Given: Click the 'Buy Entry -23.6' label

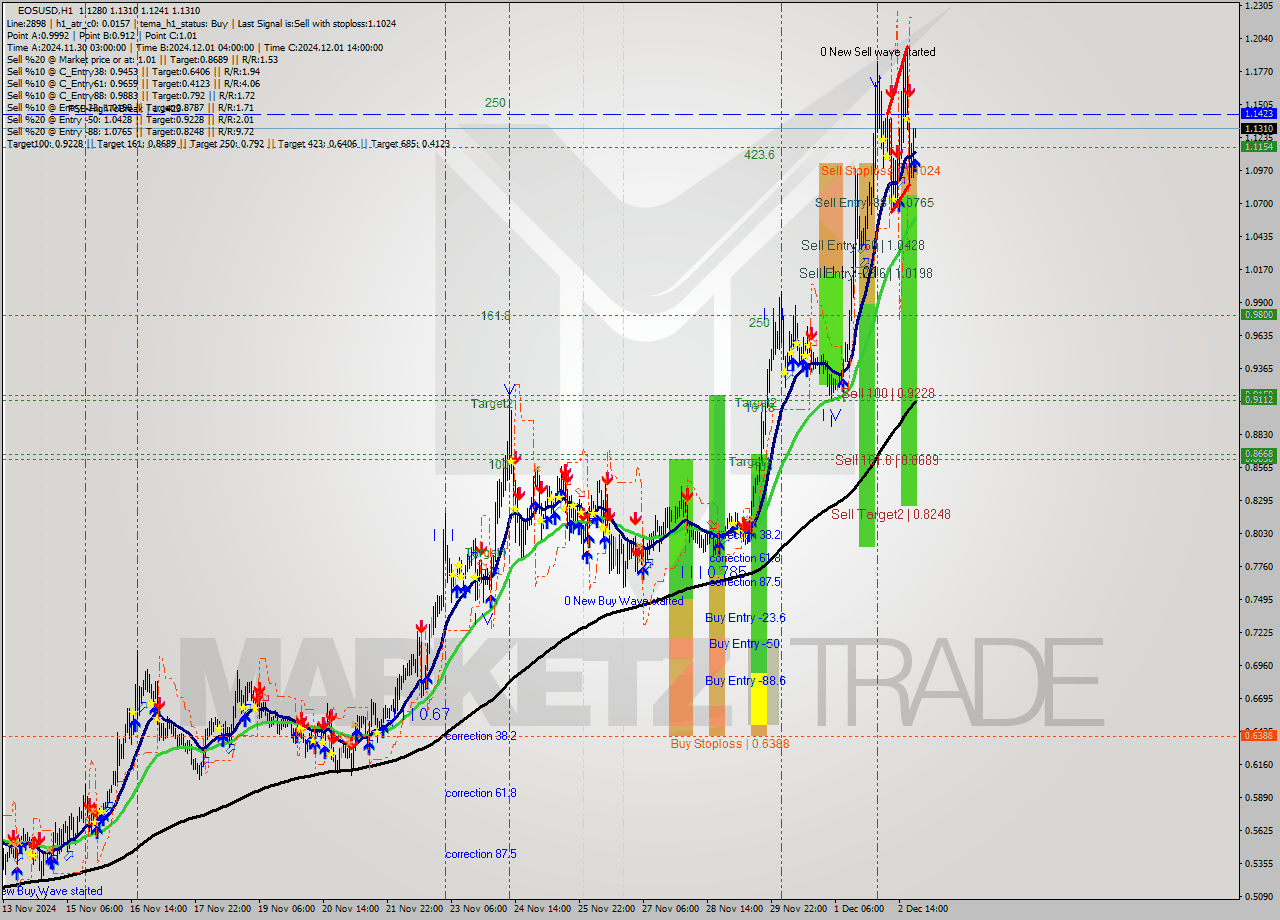Looking at the screenshot, I should coord(745,618).
